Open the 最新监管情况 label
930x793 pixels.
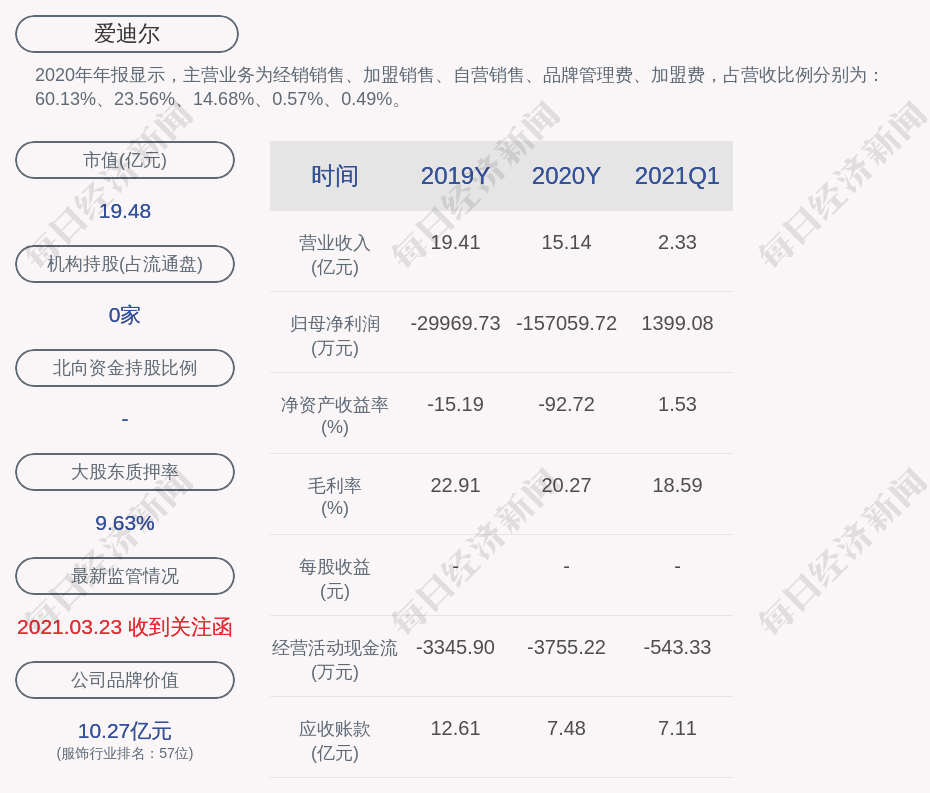125,576
